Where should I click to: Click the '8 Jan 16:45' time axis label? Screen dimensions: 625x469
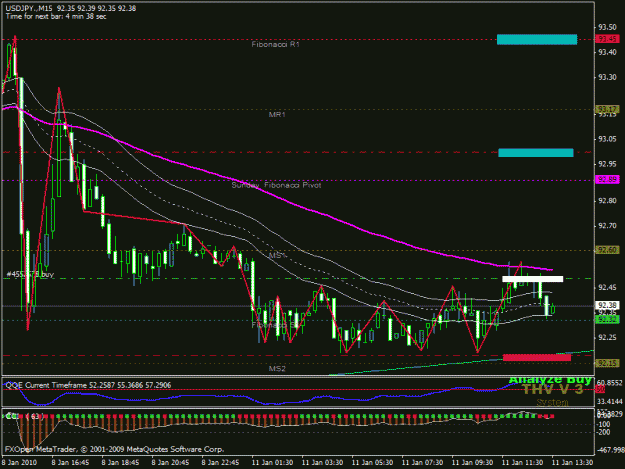point(70,462)
